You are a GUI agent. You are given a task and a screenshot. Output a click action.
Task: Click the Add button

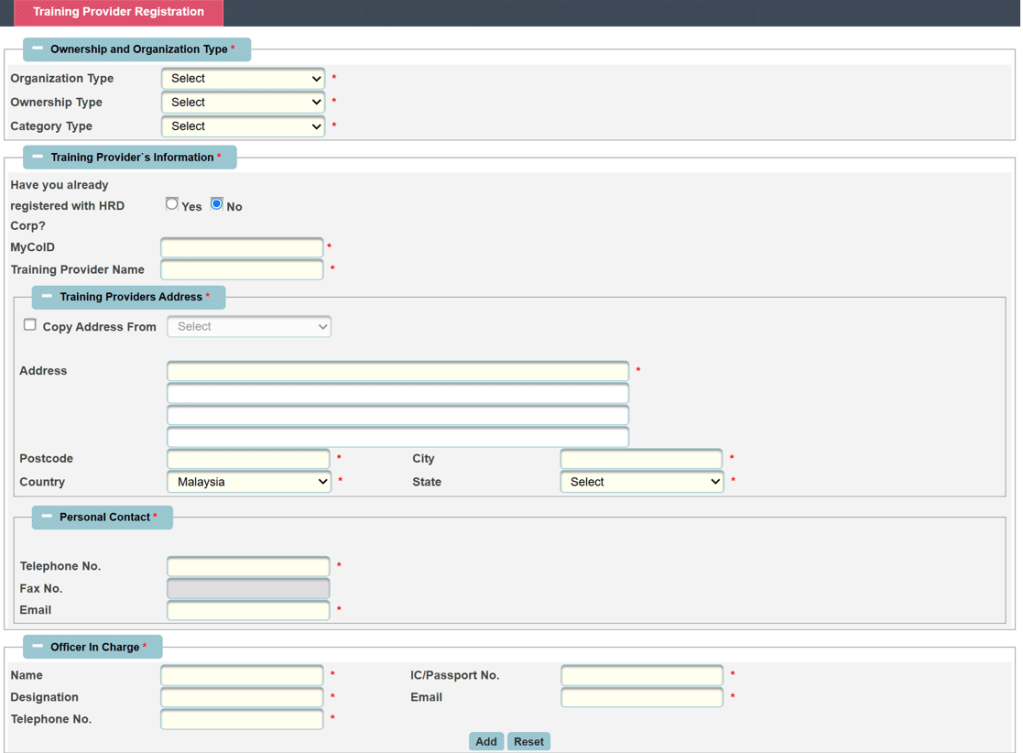(x=486, y=741)
